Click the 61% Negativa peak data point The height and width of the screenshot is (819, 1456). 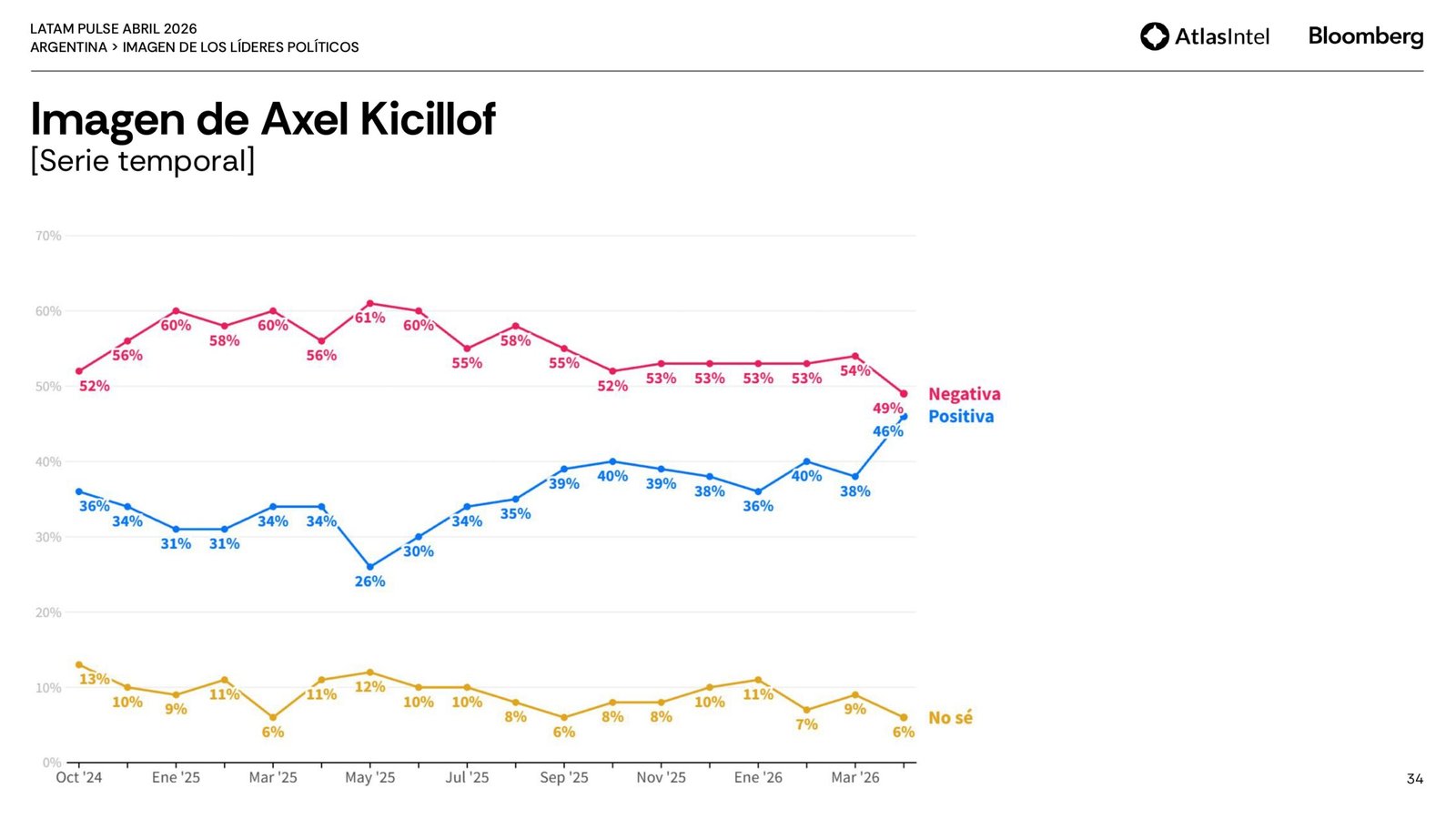click(x=369, y=304)
